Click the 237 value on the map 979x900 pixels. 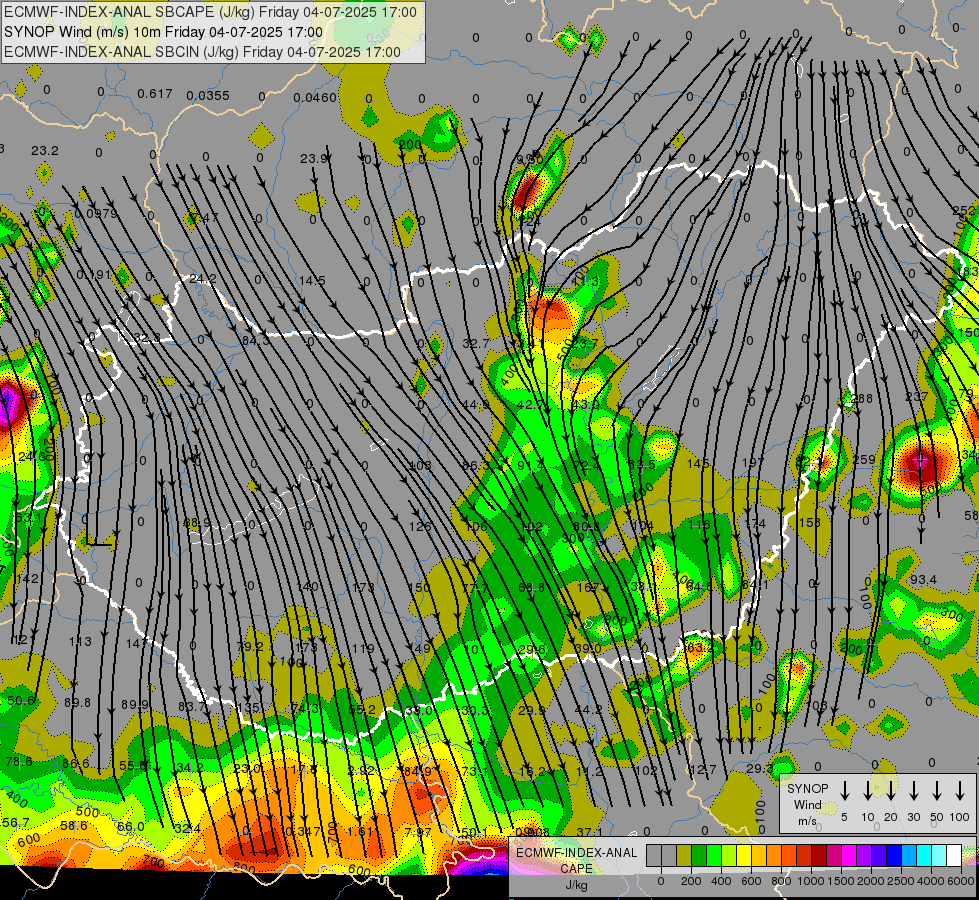click(917, 397)
